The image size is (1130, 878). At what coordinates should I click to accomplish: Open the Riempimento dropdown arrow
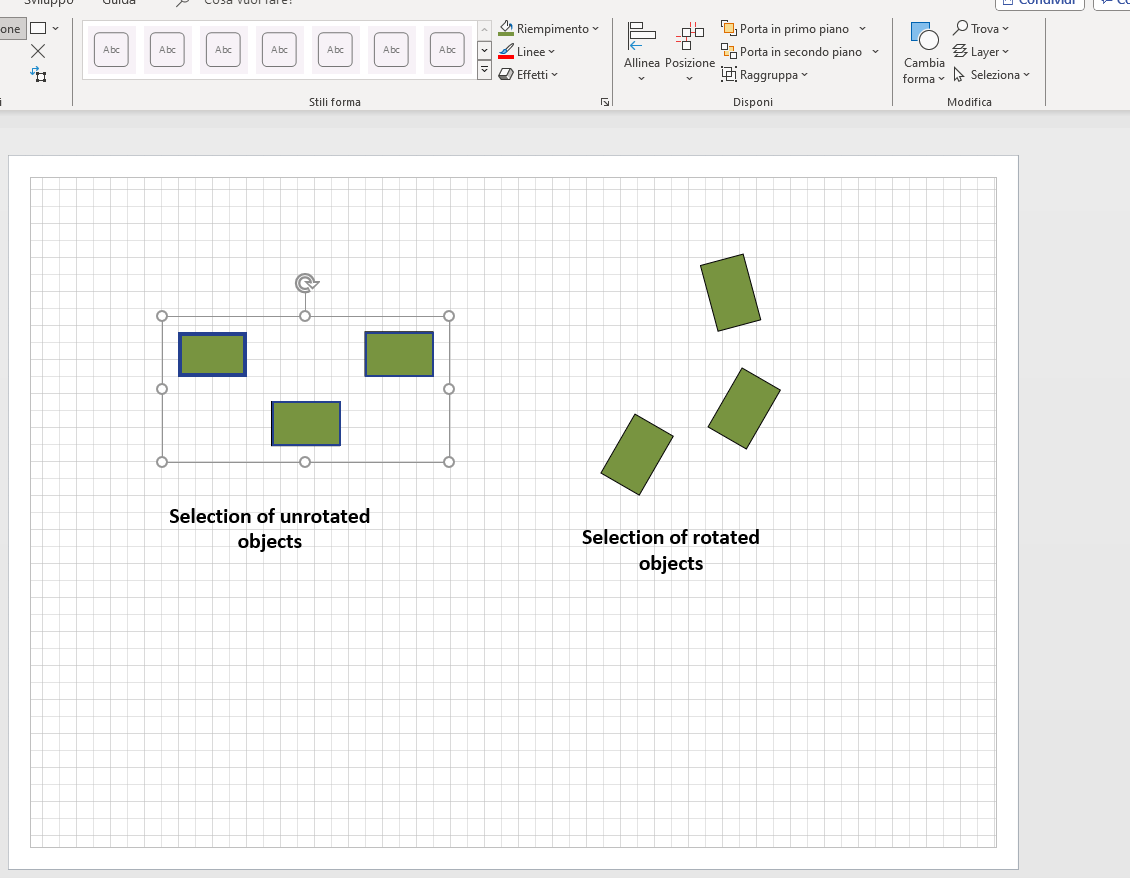click(595, 29)
